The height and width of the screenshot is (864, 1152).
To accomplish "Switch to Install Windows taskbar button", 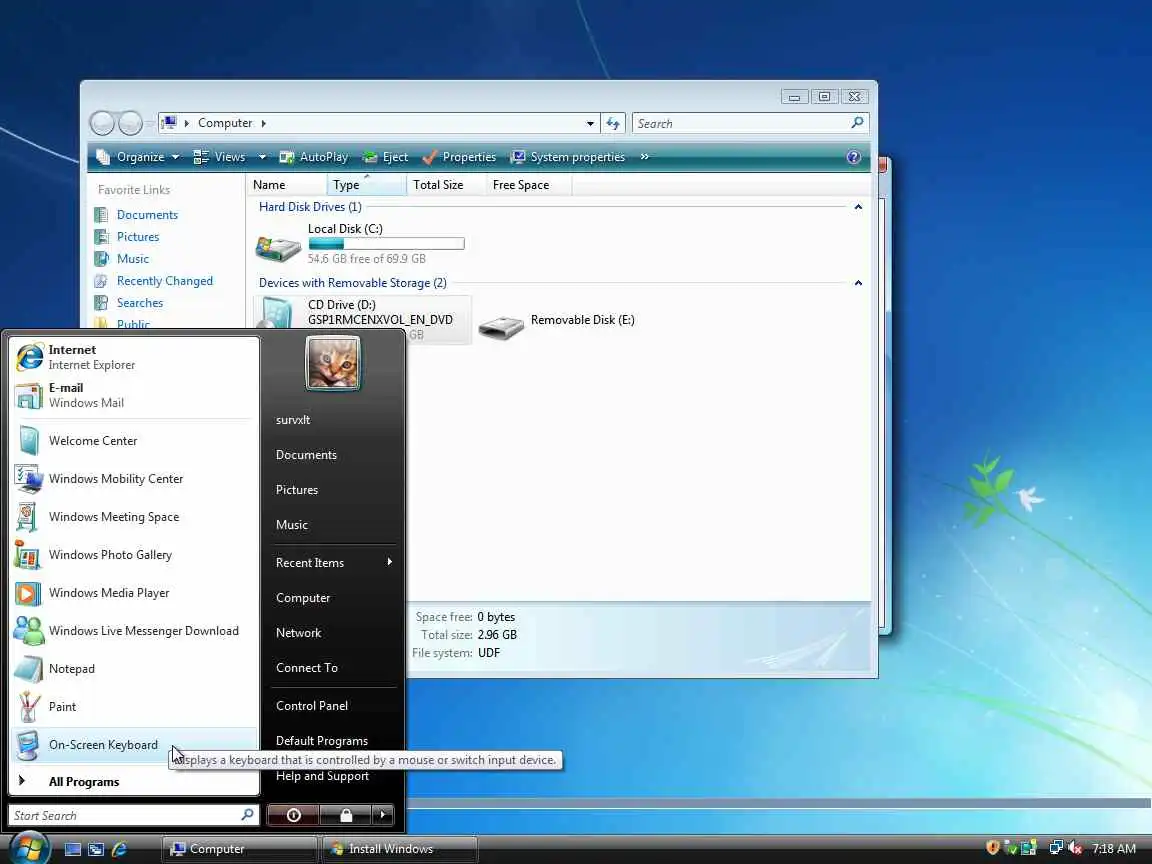I will tap(400, 849).
